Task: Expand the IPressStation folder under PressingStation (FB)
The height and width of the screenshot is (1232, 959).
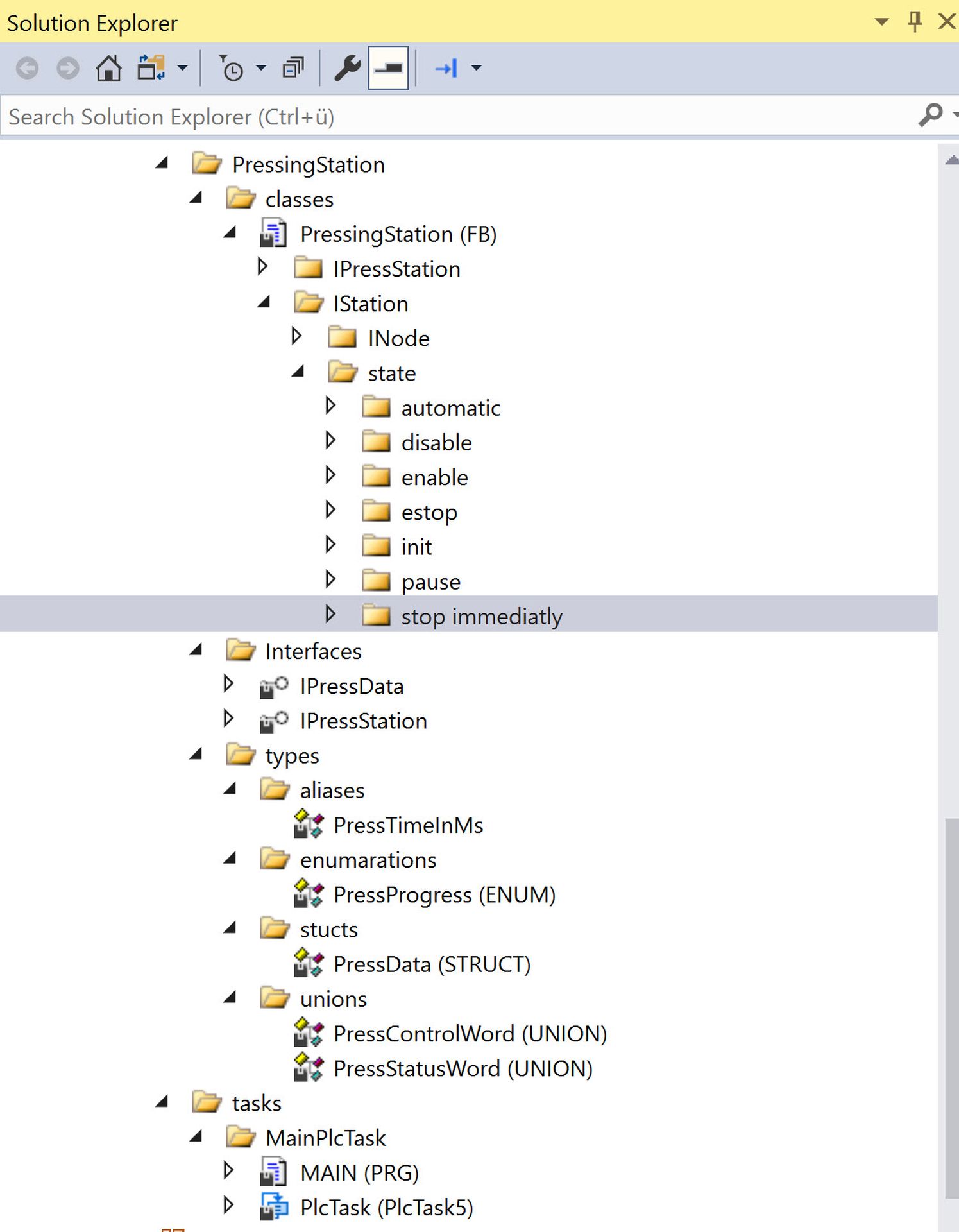Action: [x=262, y=267]
